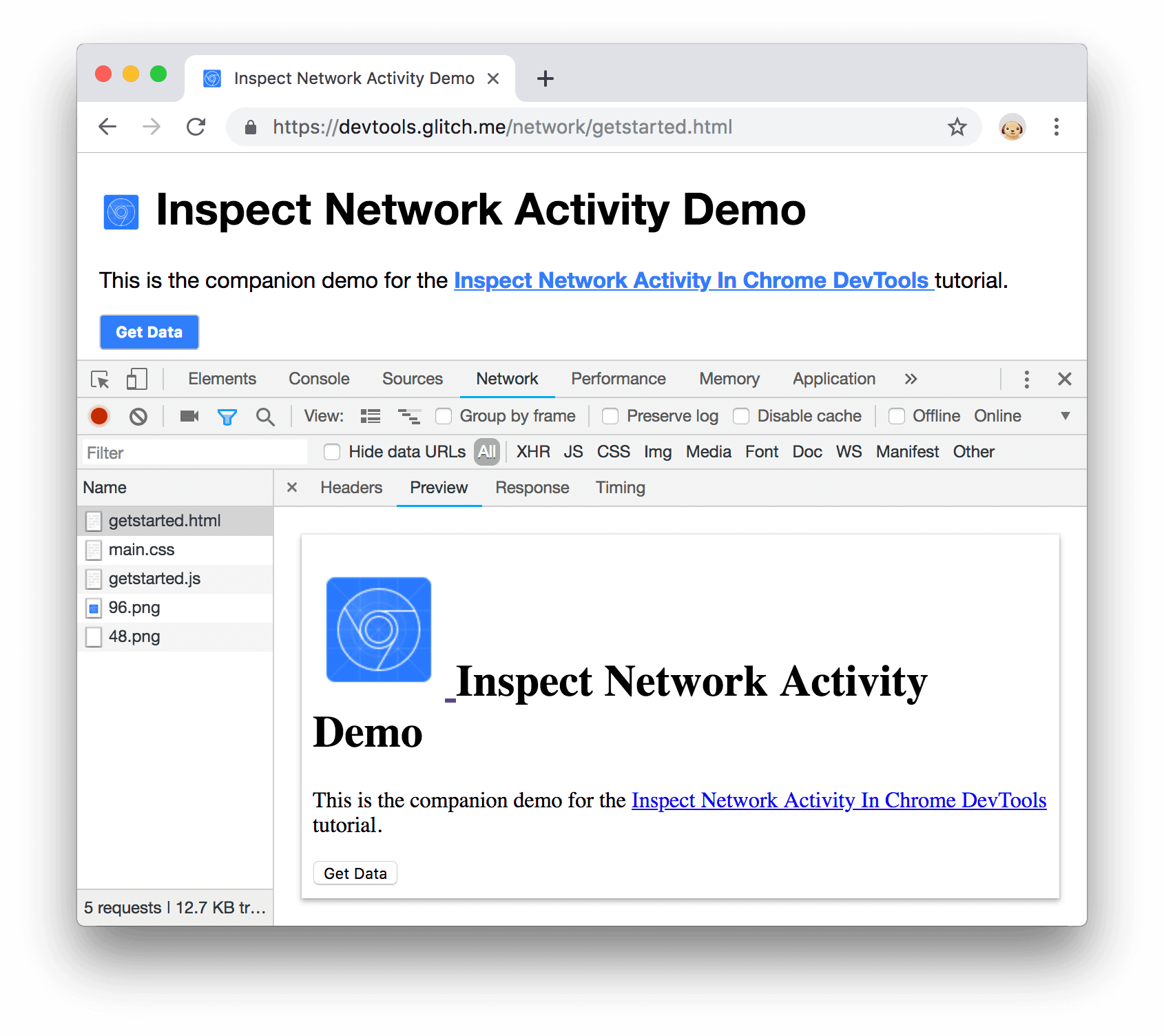Open a new browser tab
This screenshot has height=1036, width=1164.
(x=545, y=79)
